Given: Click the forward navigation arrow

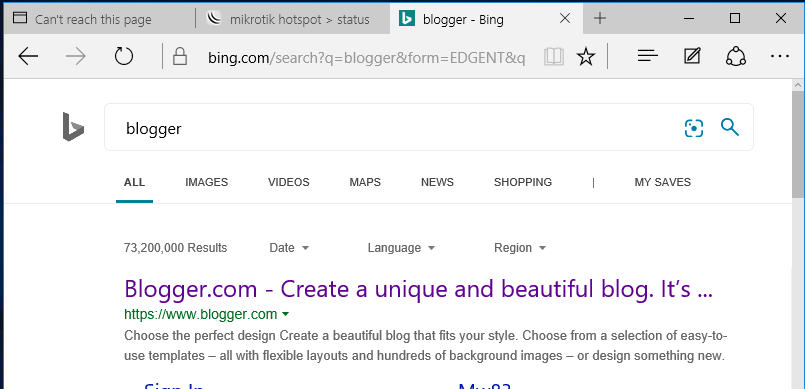Looking at the screenshot, I should point(76,56).
